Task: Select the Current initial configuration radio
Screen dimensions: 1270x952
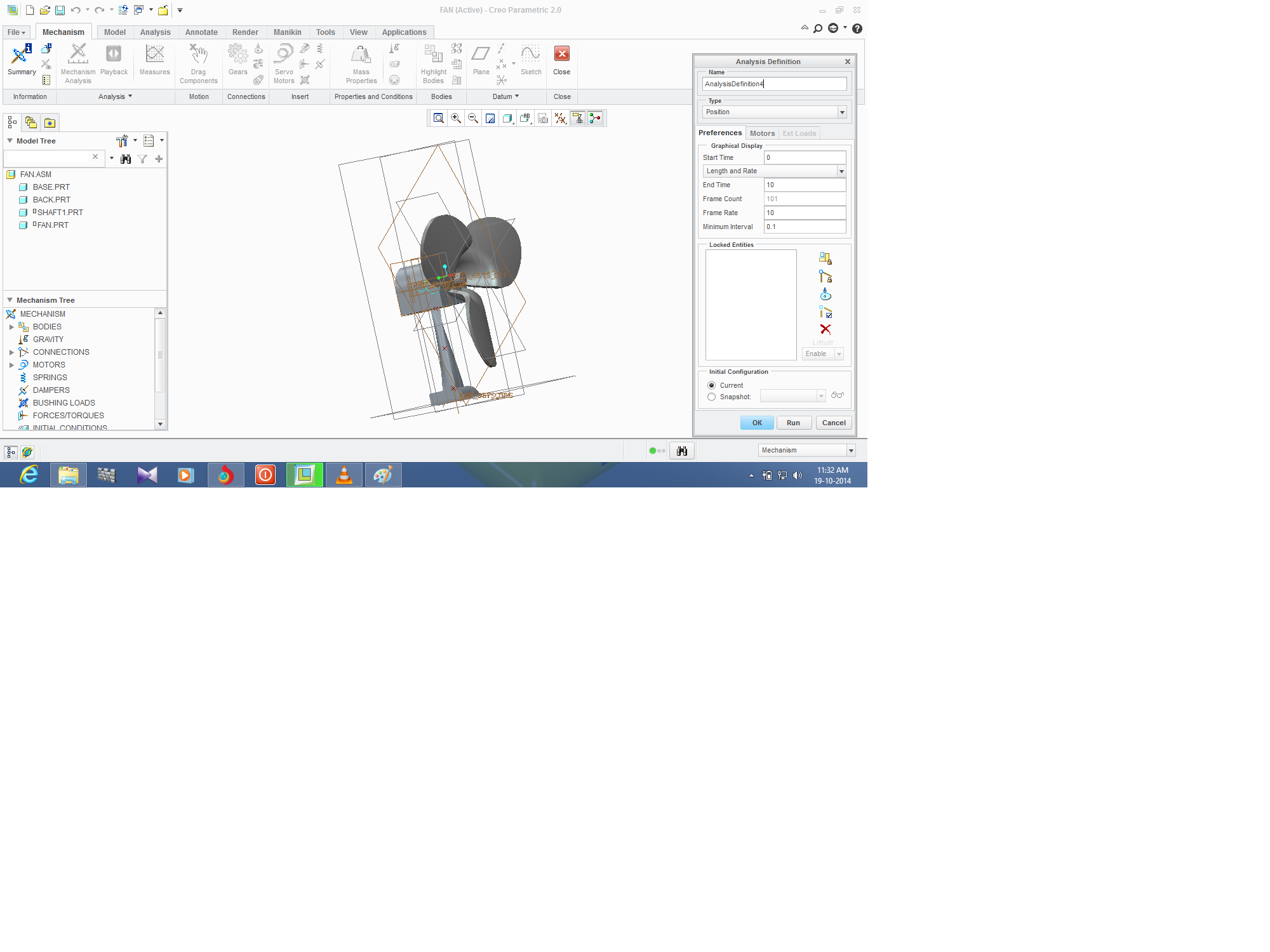Action: coord(711,385)
